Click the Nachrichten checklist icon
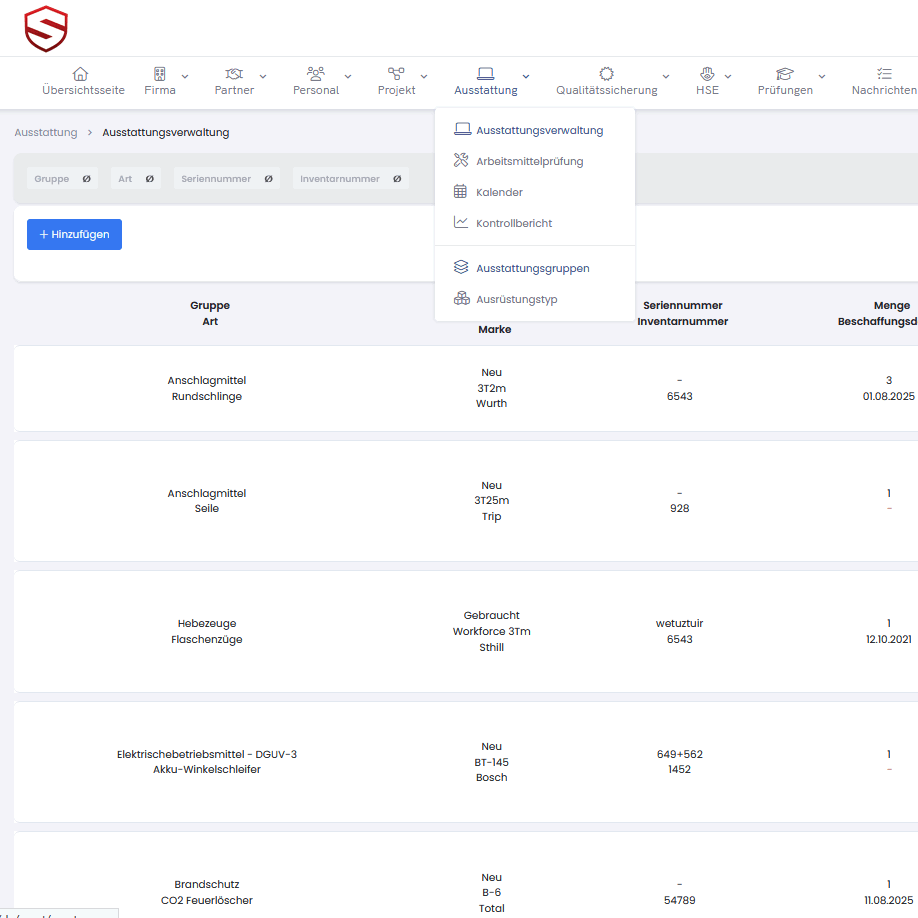The image size is (918, 918). [x=884, y=74]
